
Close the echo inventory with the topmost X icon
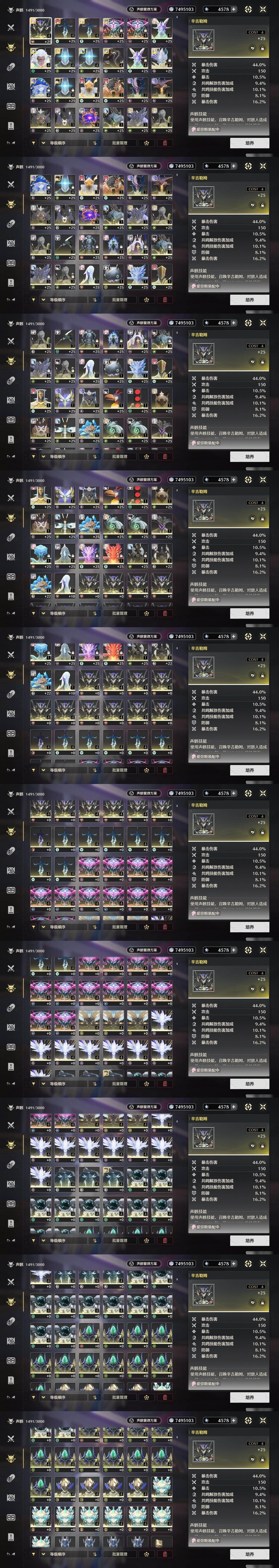263,9
